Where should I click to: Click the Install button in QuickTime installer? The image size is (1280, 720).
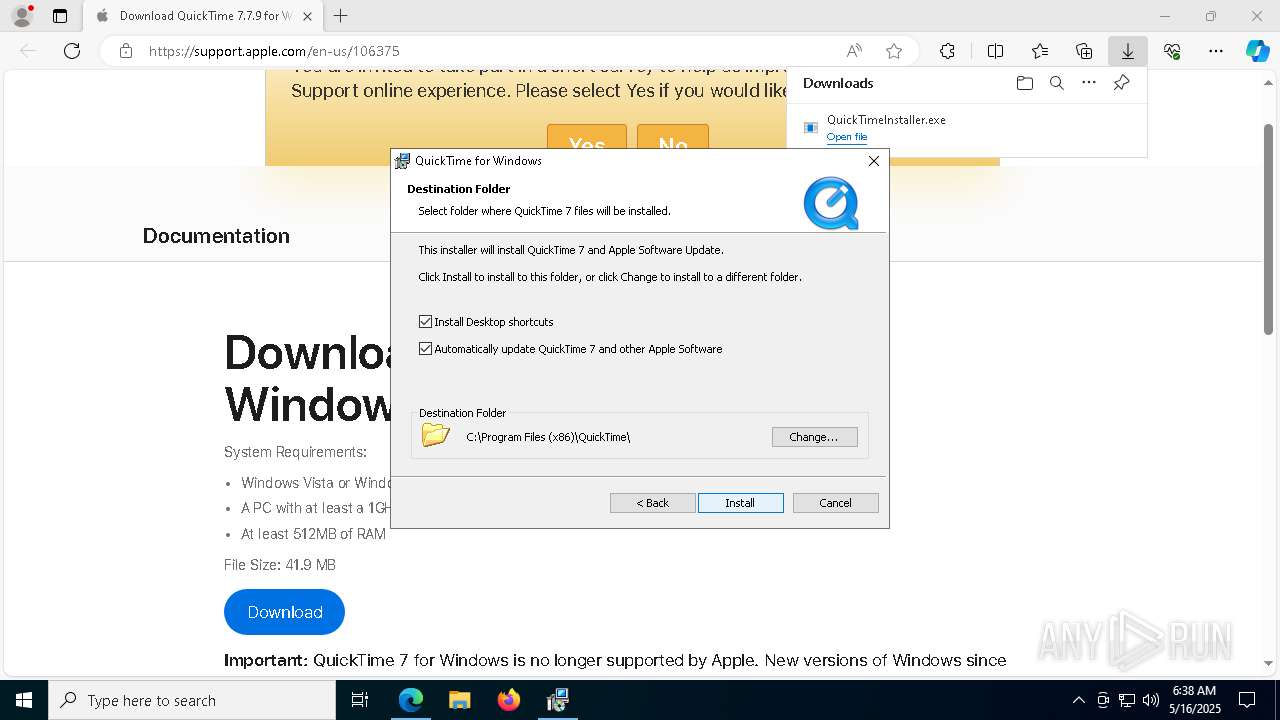740,503
